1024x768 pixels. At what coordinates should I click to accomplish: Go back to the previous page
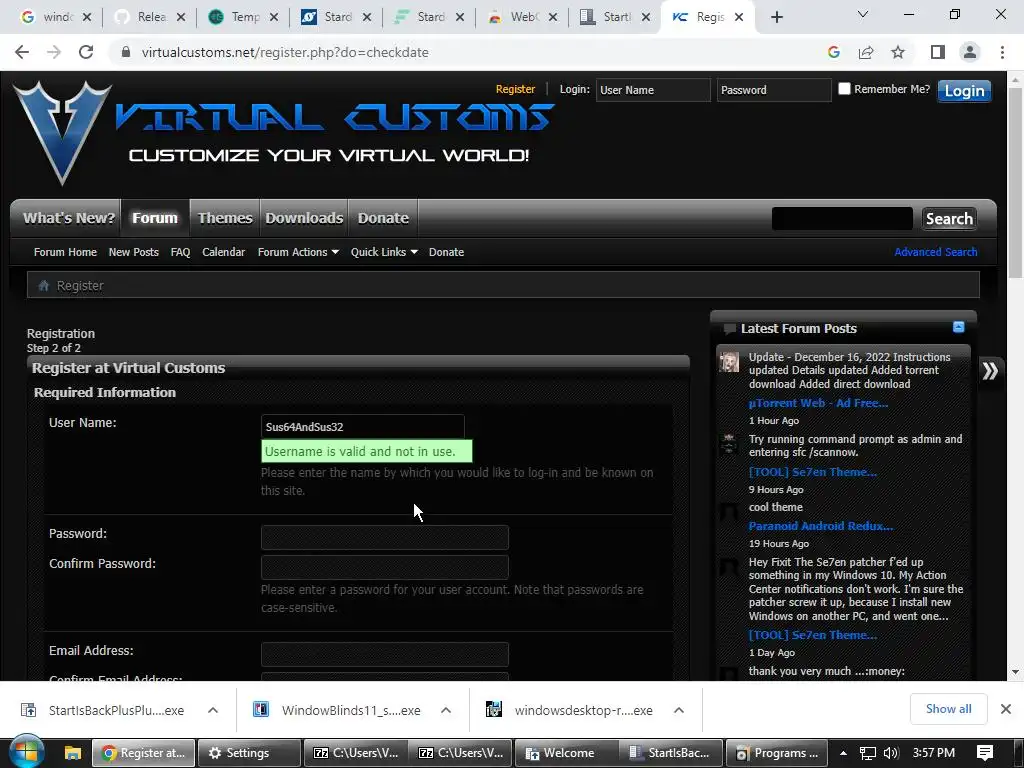coord(22,52)
